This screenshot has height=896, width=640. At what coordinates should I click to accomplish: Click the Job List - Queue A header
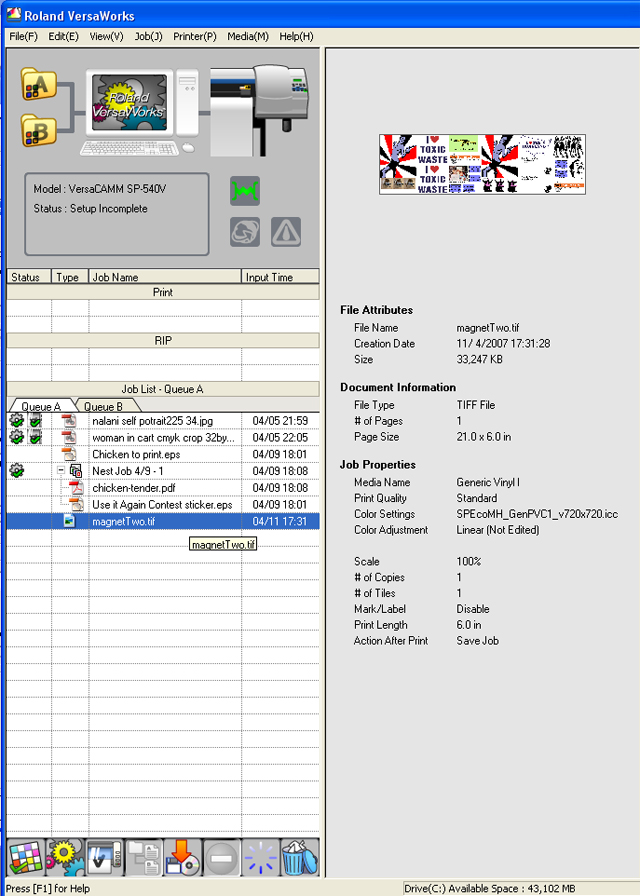163,389
